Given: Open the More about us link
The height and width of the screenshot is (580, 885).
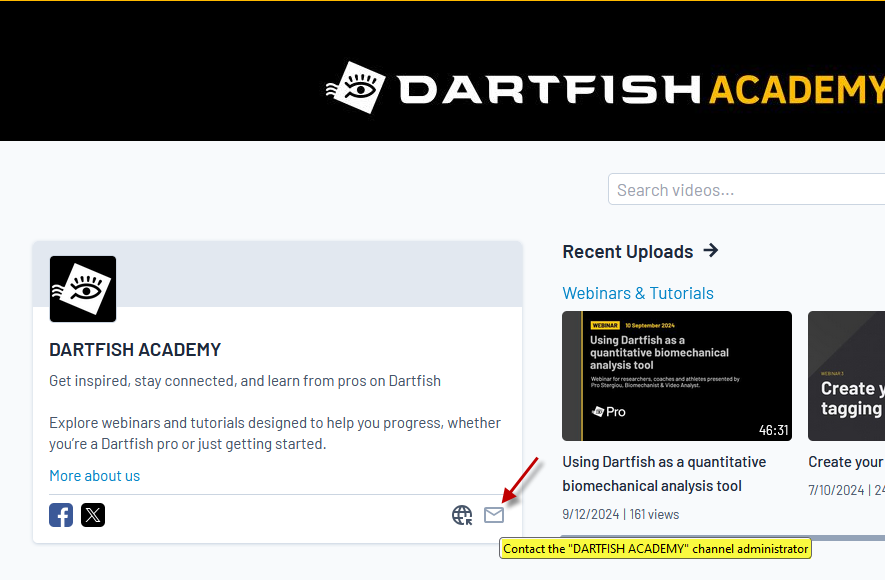Looking at the screenshot, I should (x=94, y=476).
